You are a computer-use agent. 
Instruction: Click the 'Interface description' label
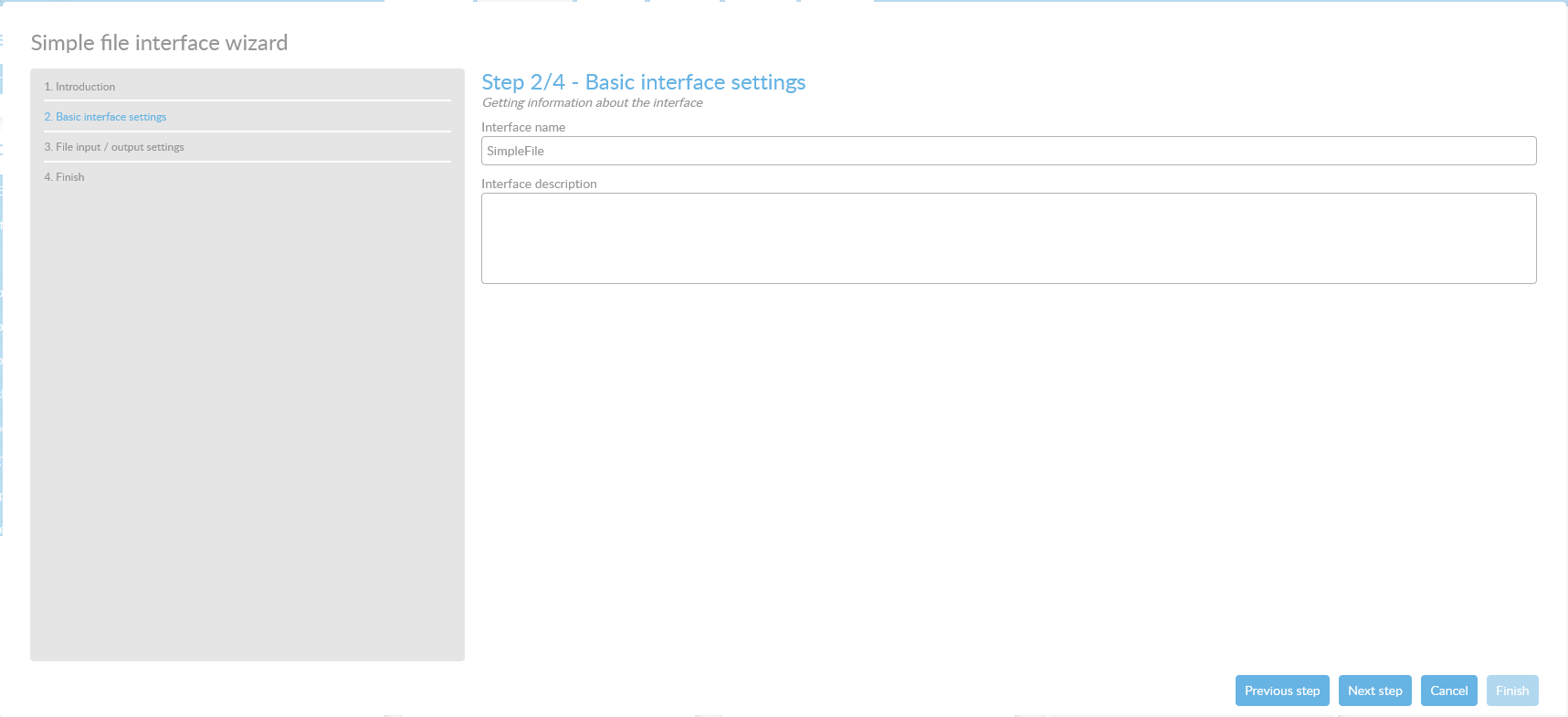tap(539, 184)
